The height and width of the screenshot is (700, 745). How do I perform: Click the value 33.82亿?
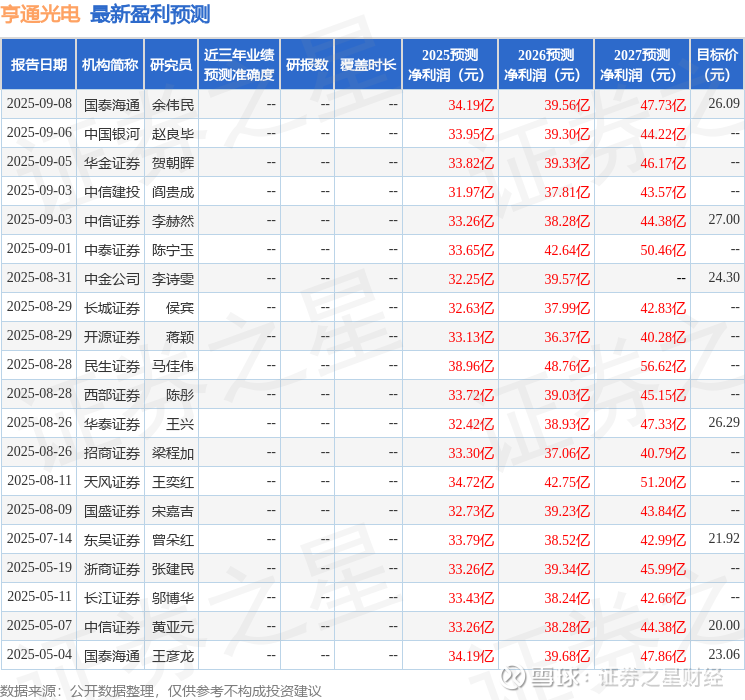(x=471, y=163)
